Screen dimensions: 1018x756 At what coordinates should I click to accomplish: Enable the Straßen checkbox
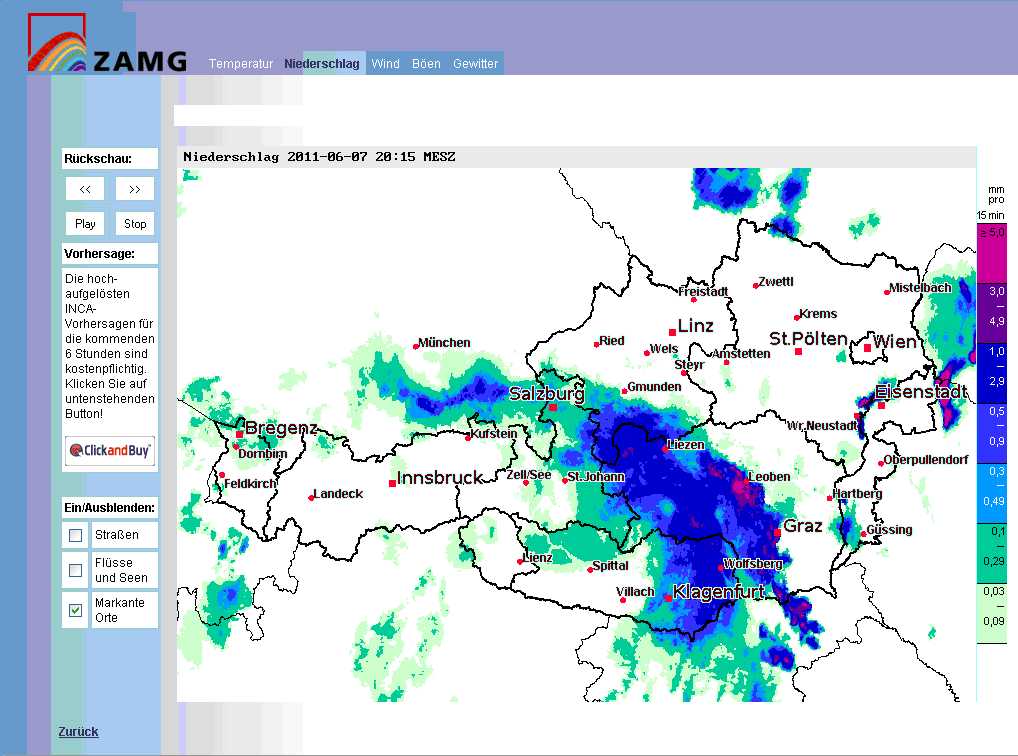[75, 535]
